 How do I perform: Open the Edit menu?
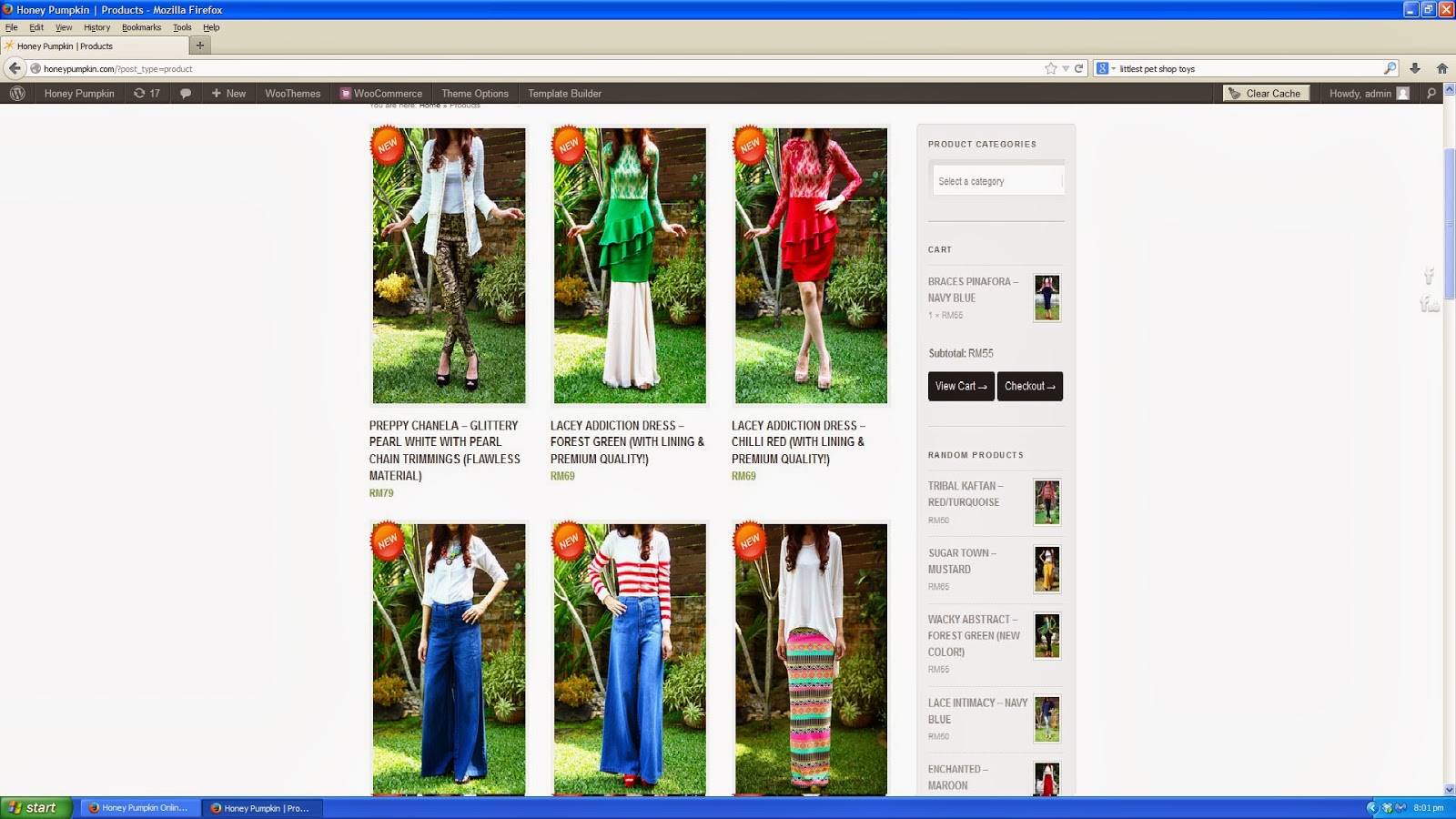pyautogui.click(x=36, y=27)
